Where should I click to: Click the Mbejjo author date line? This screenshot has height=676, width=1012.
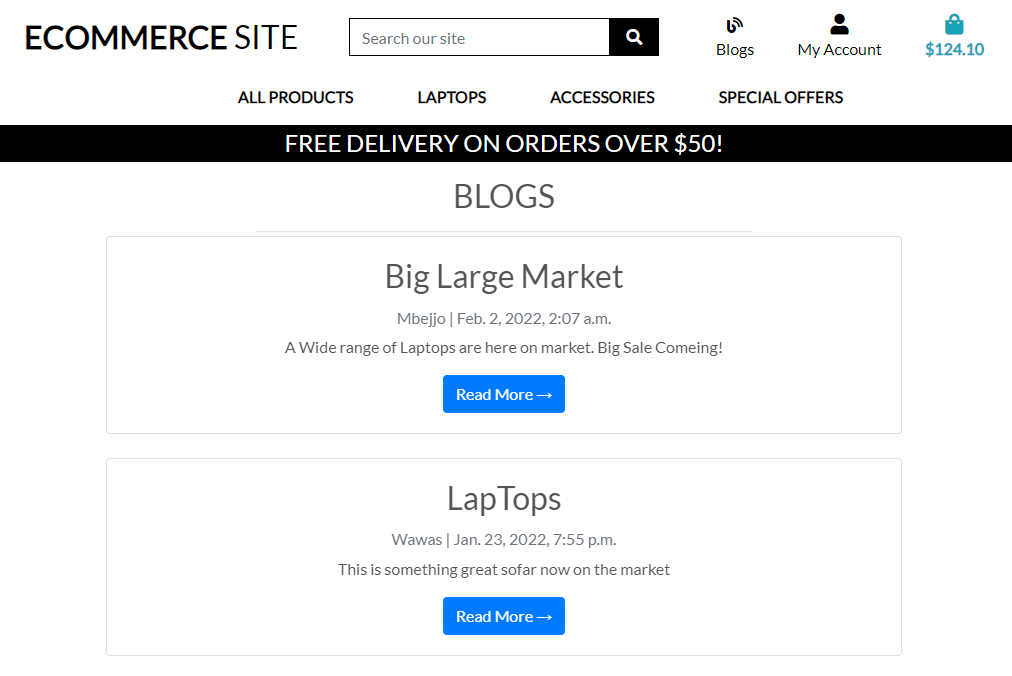click(x=504, y=318)
